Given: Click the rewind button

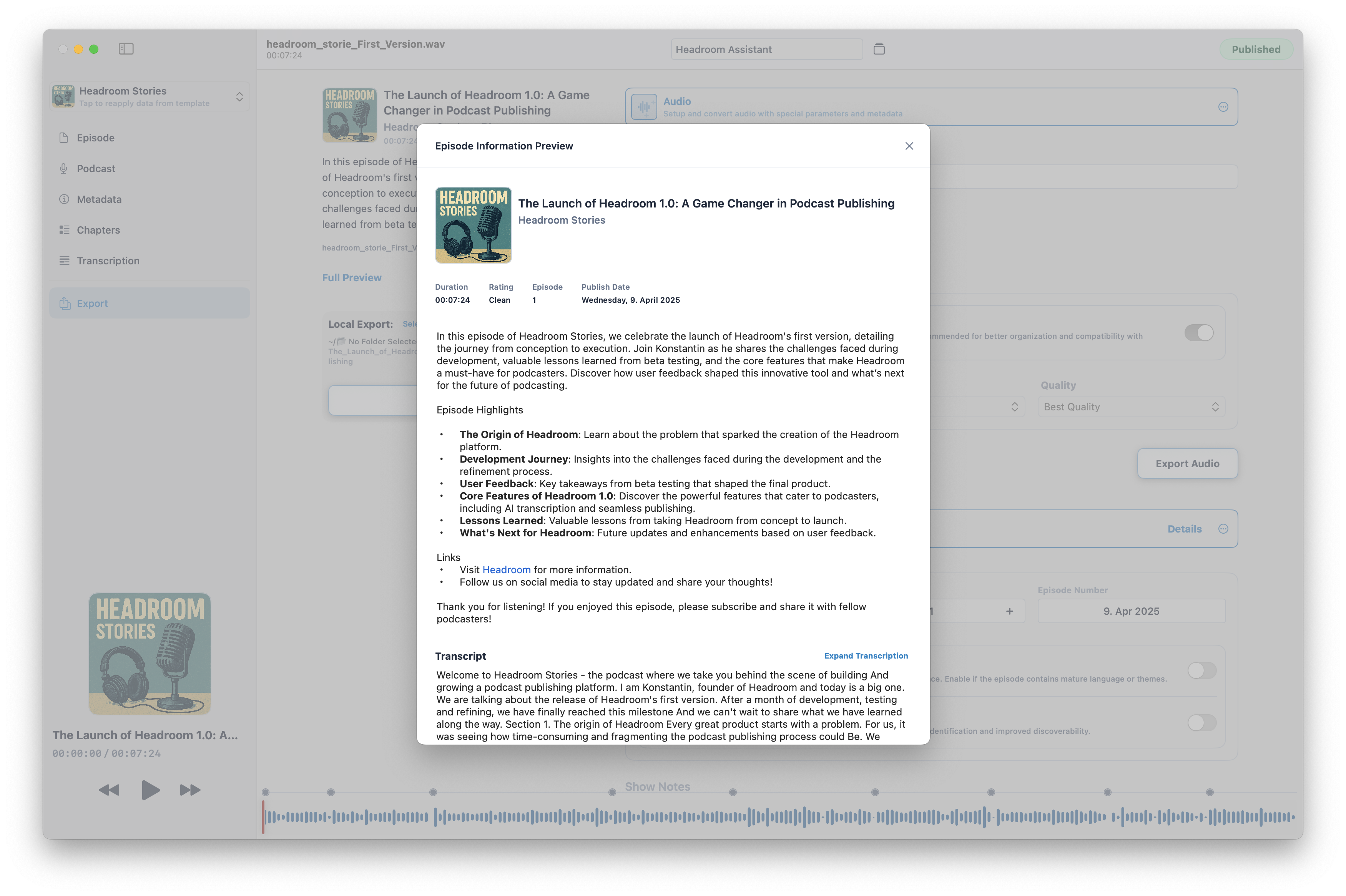Looking at the screenshot, I should click(x=109, y=790).
